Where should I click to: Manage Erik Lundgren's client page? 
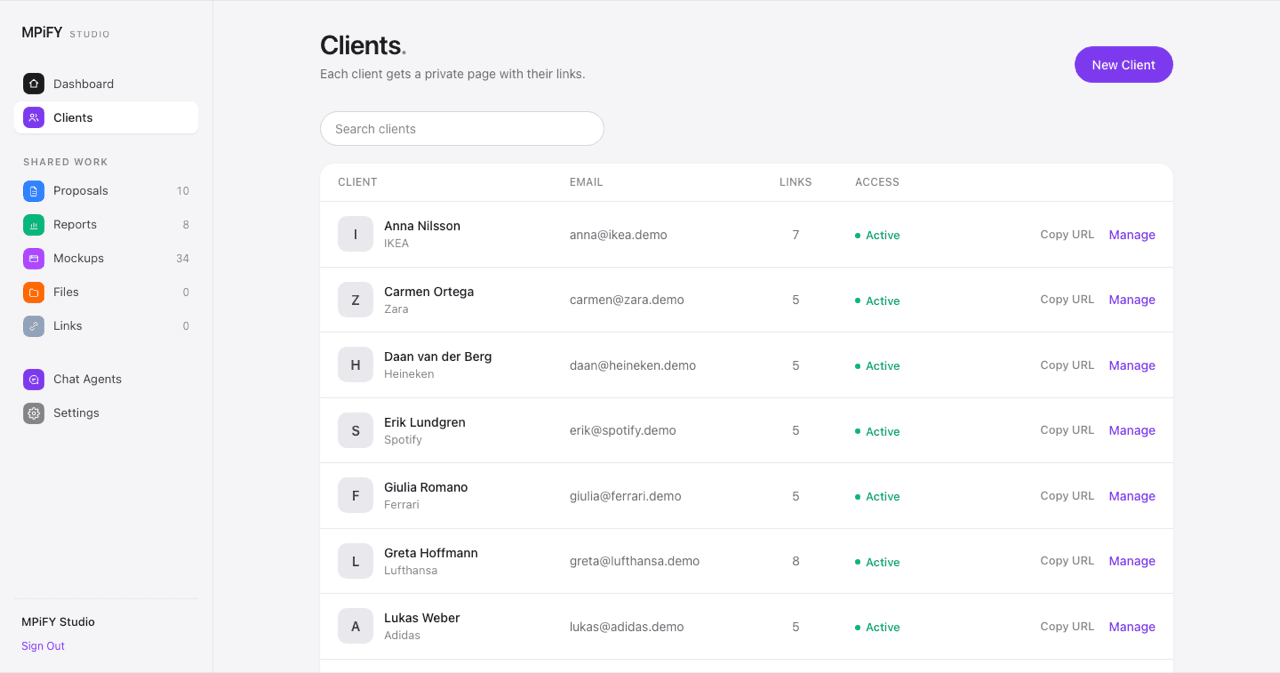pyautogui.click(x=1132, y=431)
